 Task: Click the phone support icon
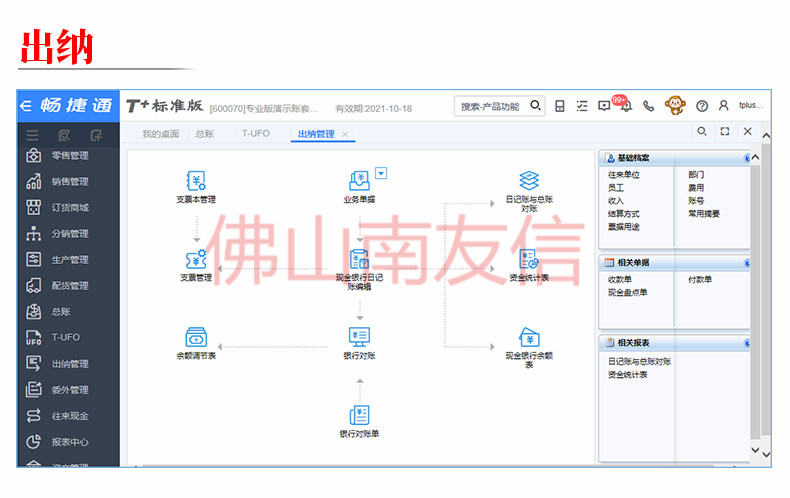coord(648,106)
